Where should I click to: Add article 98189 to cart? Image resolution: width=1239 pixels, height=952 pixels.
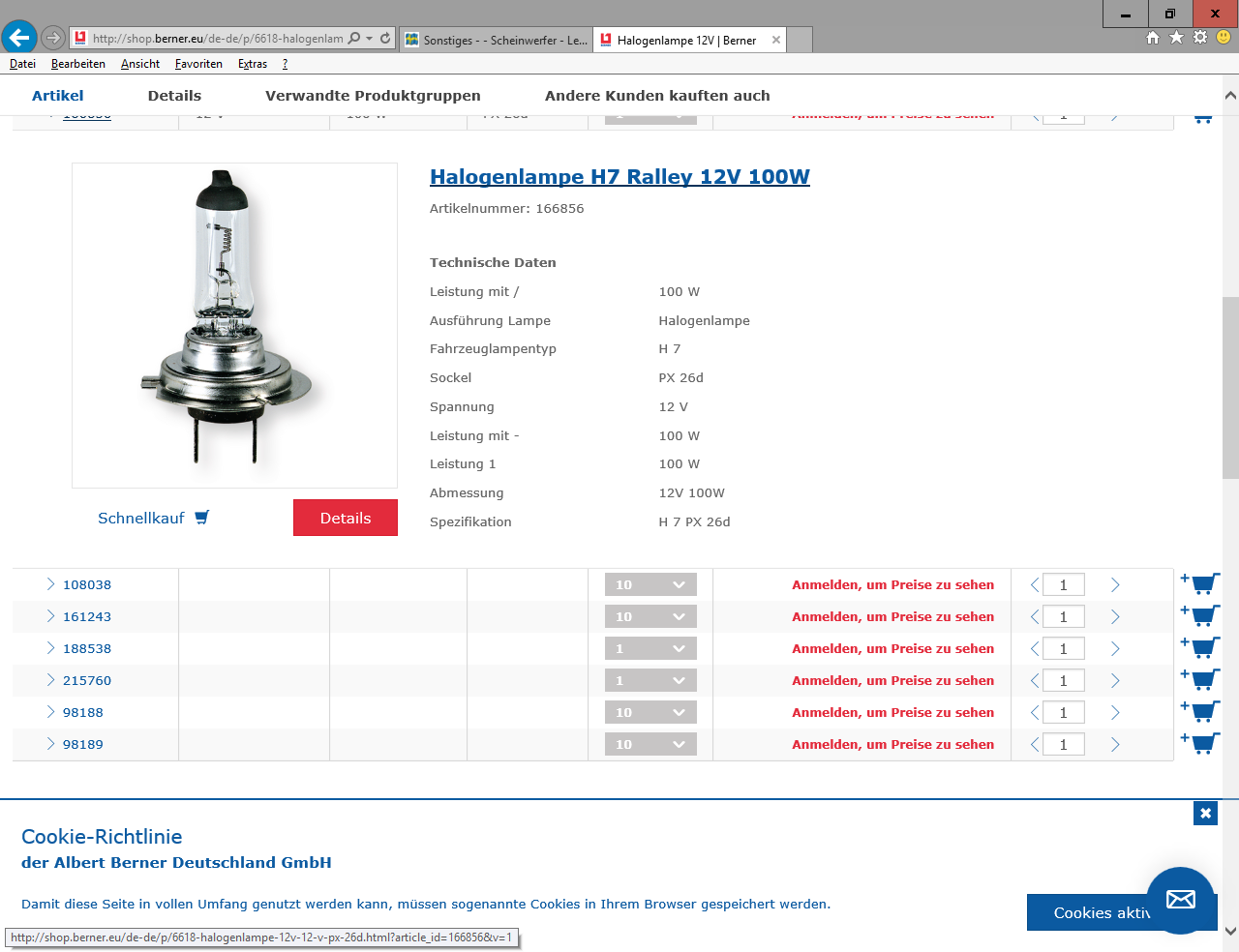(x=1200, y=743)
